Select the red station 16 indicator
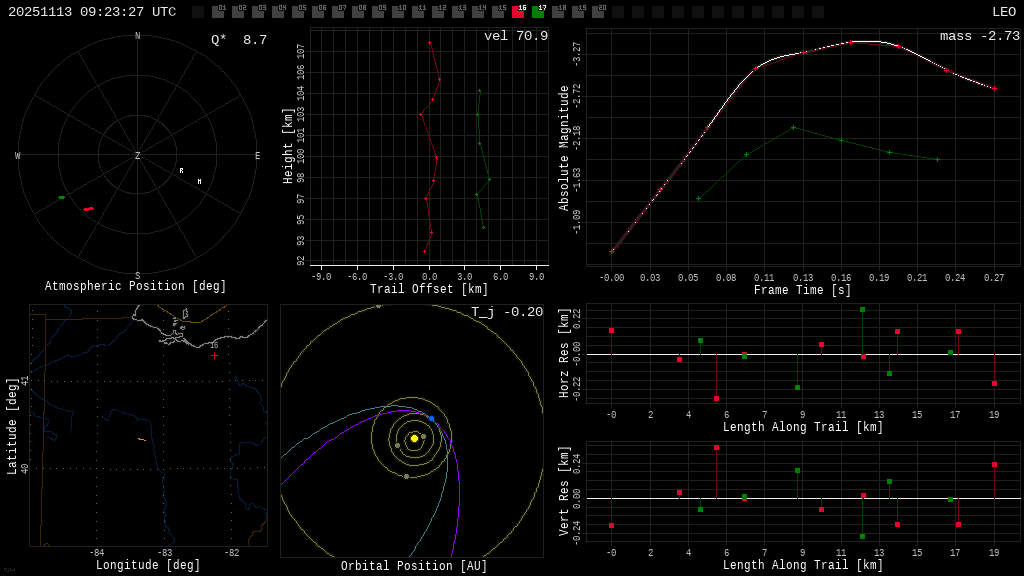Screen dimensions: 1024x576 (x=518, y=12)
